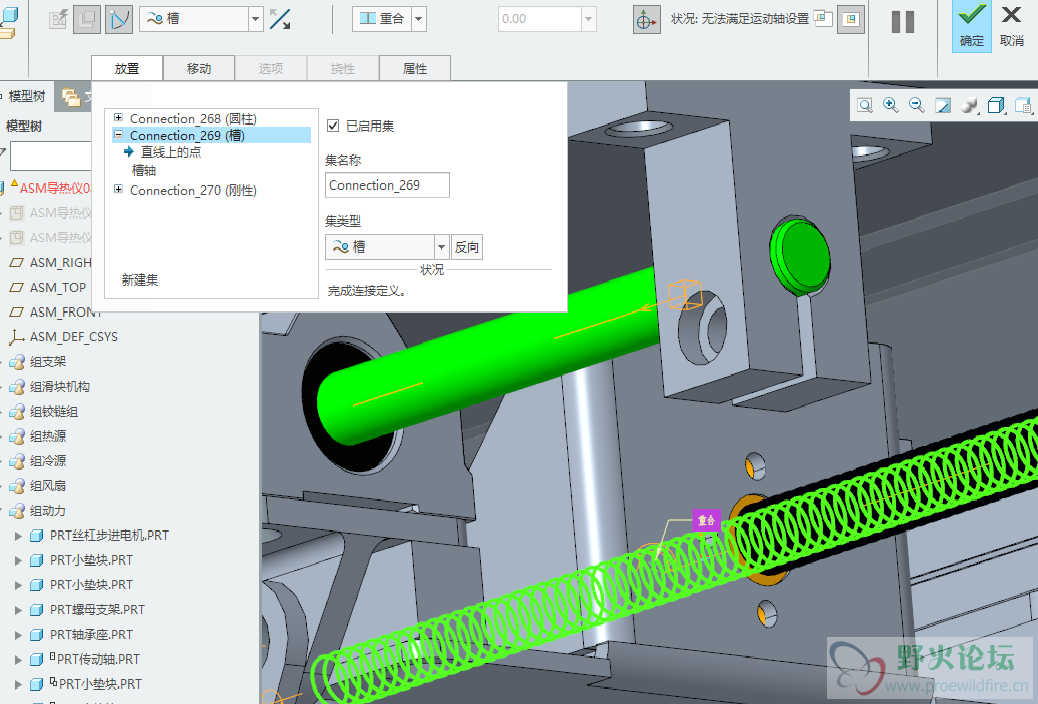1038x704 pixels.
Task: Click the zoom in magnifier icon
Action: pos(891,105)
